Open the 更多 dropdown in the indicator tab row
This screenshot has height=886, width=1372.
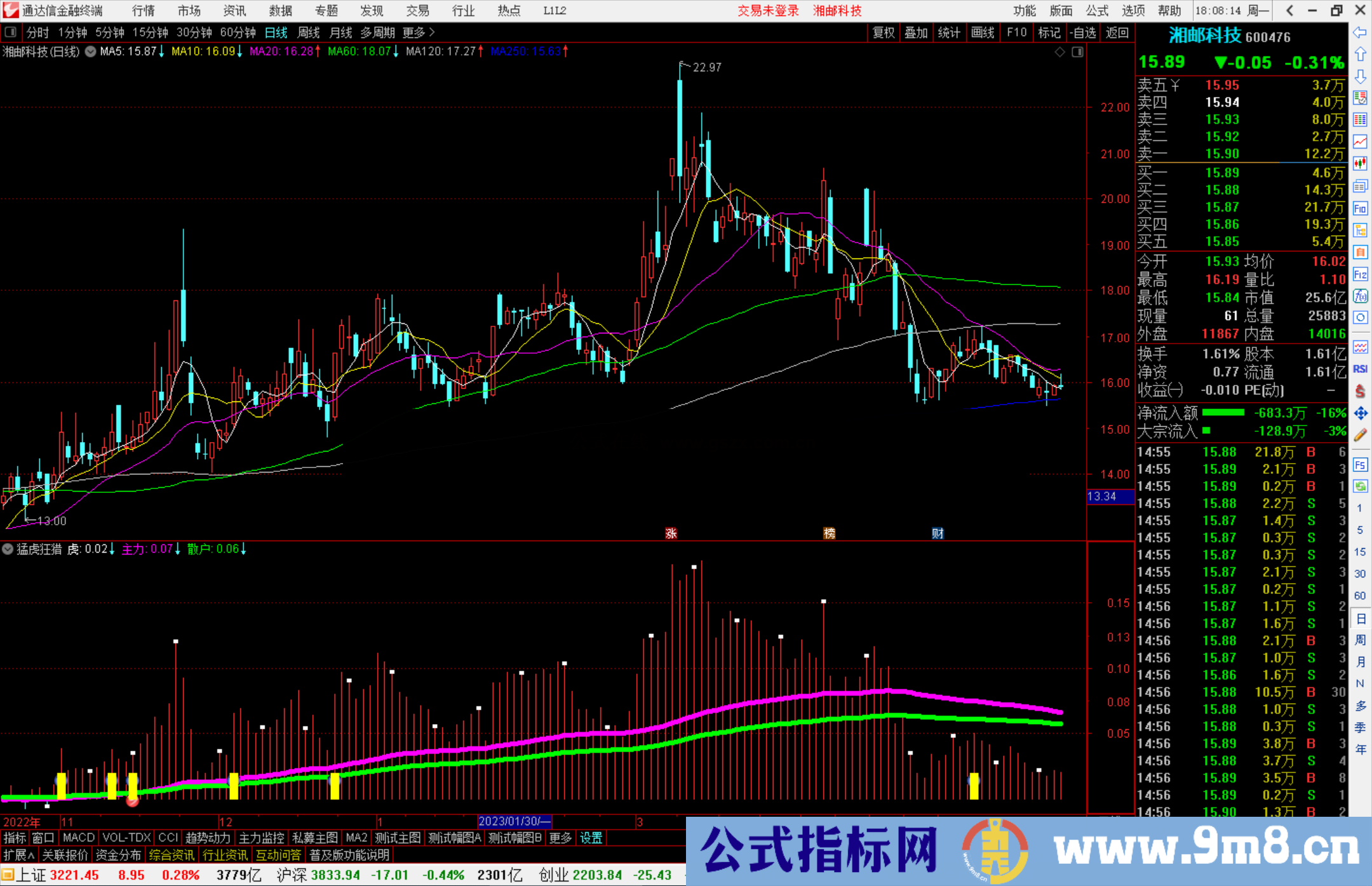click(x=559, y=838)
